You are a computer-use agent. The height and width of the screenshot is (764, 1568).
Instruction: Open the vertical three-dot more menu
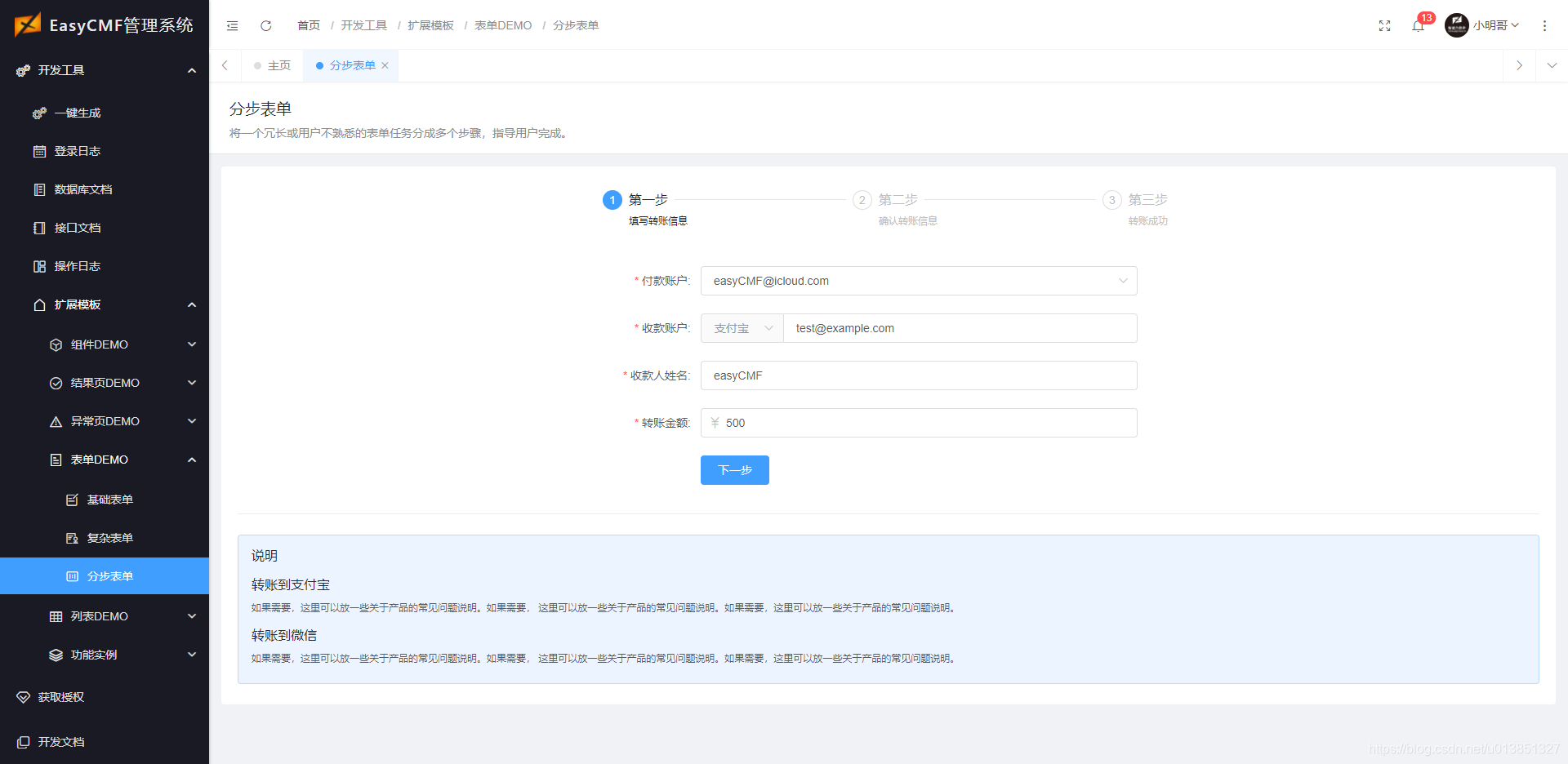1544,25
